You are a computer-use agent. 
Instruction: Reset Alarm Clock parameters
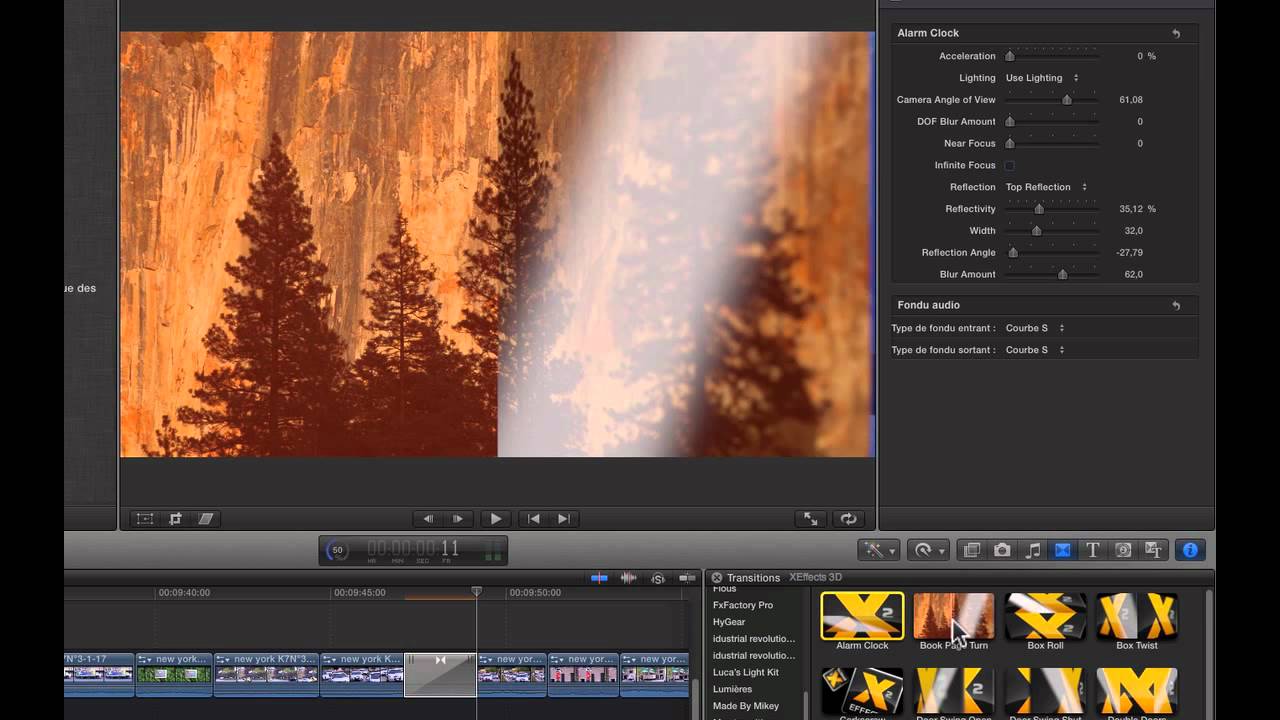[x=1176, y=33]
